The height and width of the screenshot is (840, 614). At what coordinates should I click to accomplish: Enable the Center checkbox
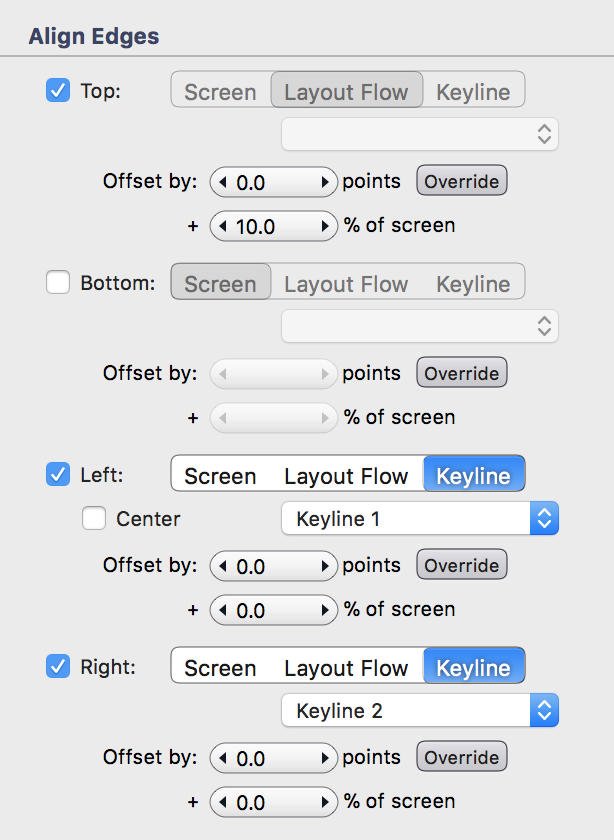click(94, 519)
